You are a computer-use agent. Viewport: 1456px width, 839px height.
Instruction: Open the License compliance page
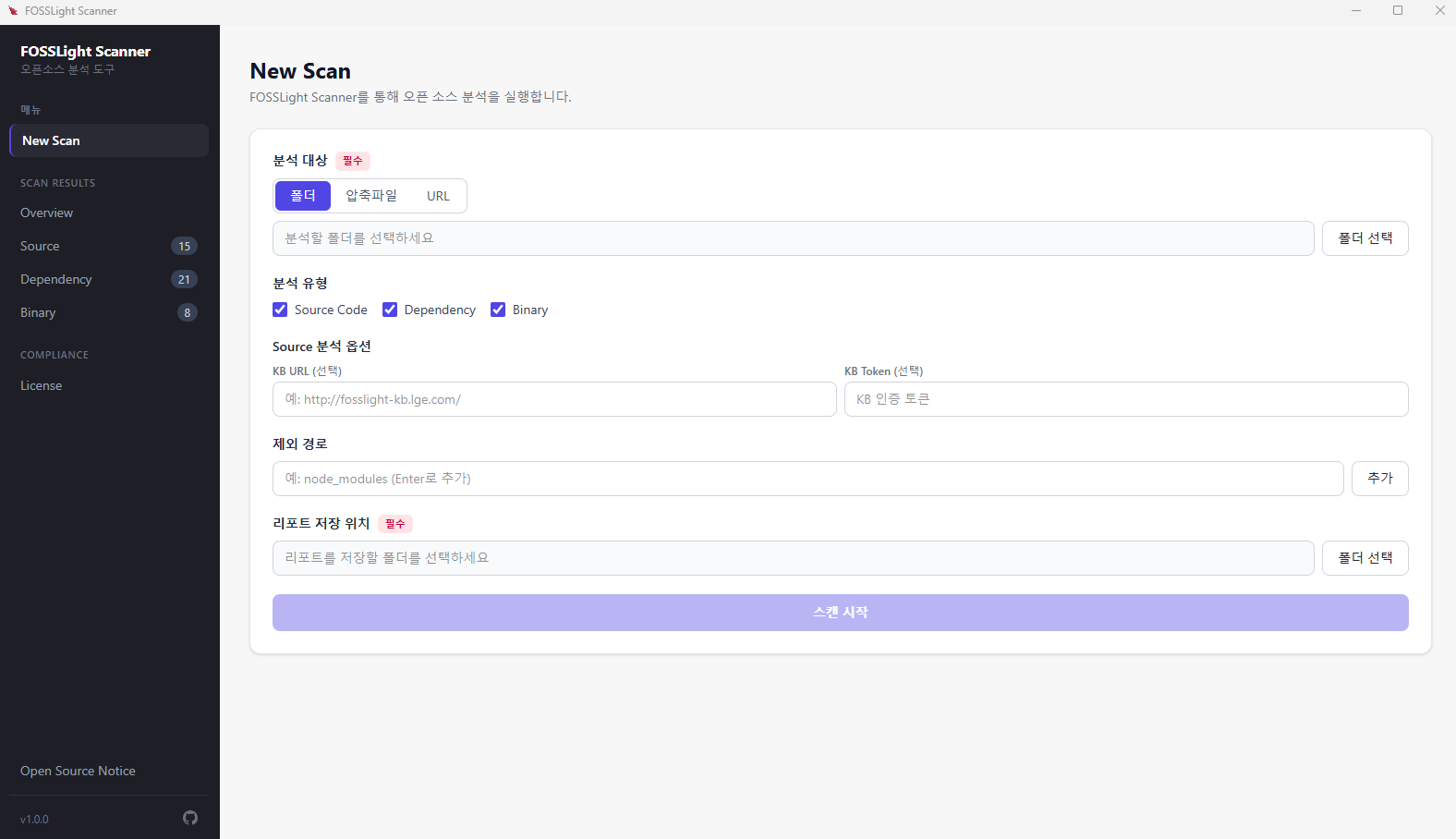coord(109,385)
